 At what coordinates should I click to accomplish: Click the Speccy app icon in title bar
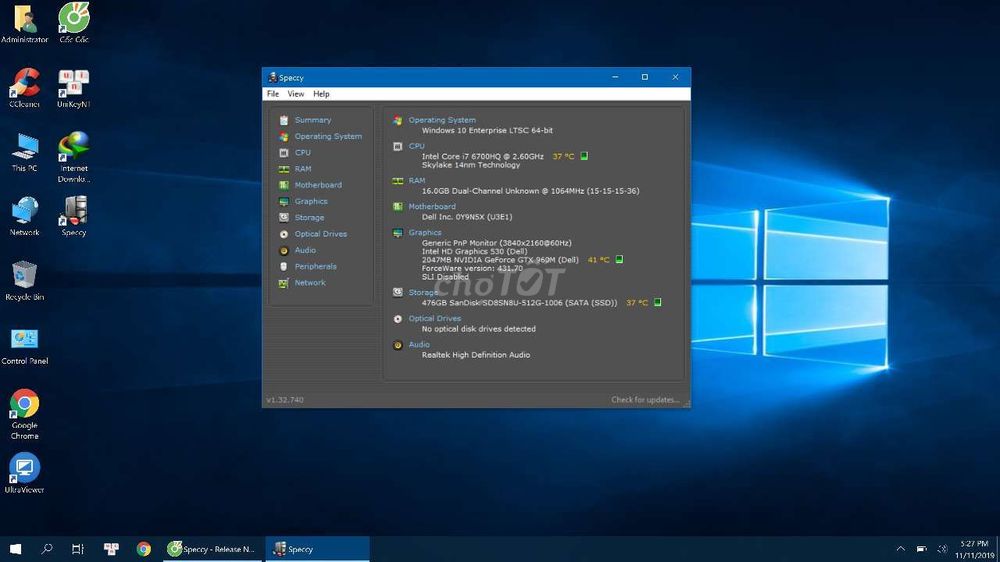point(272,77)
